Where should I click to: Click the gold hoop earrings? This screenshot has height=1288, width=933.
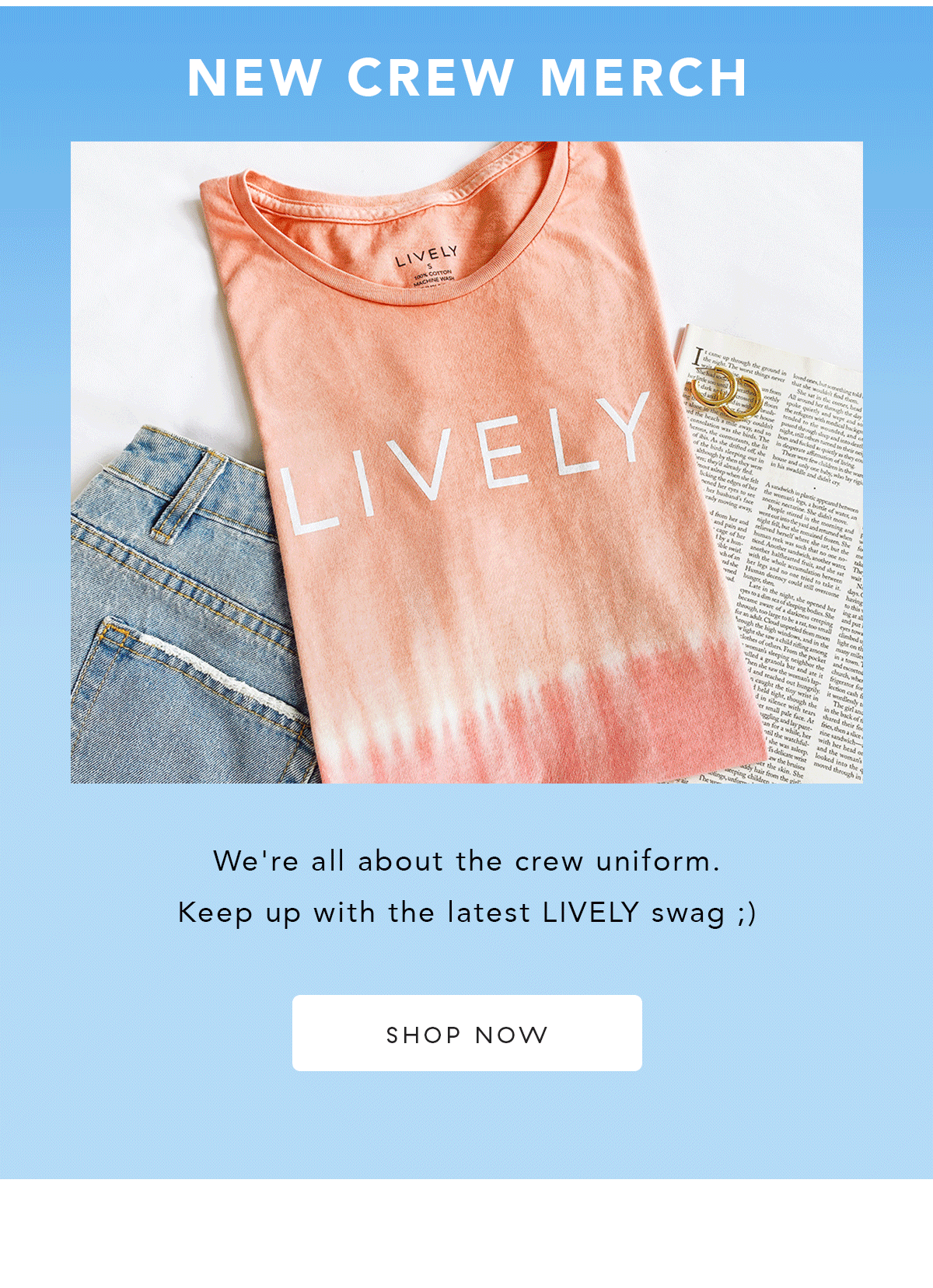pos(727,393)
